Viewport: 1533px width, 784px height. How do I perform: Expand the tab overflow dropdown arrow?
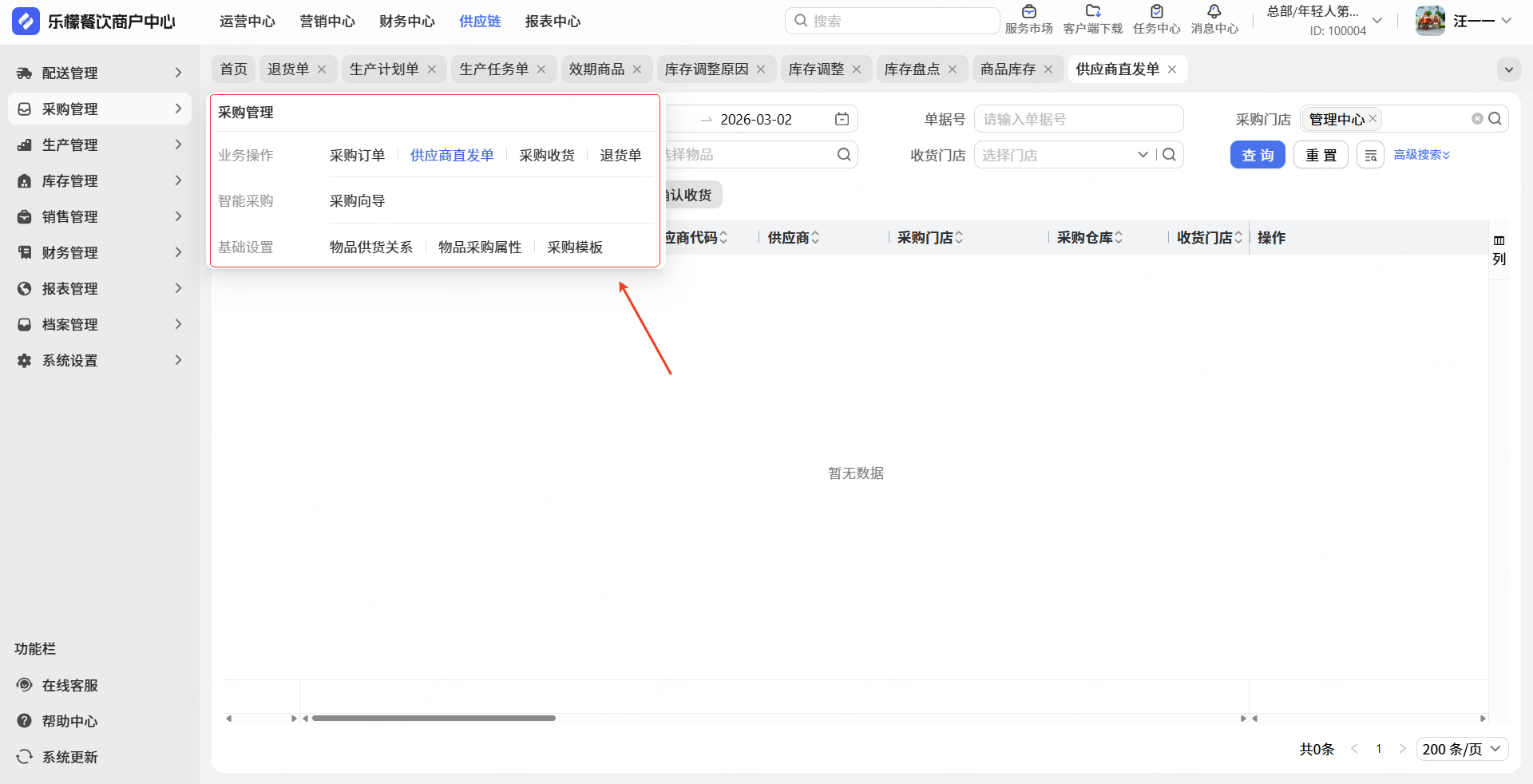coord(1508,69)
